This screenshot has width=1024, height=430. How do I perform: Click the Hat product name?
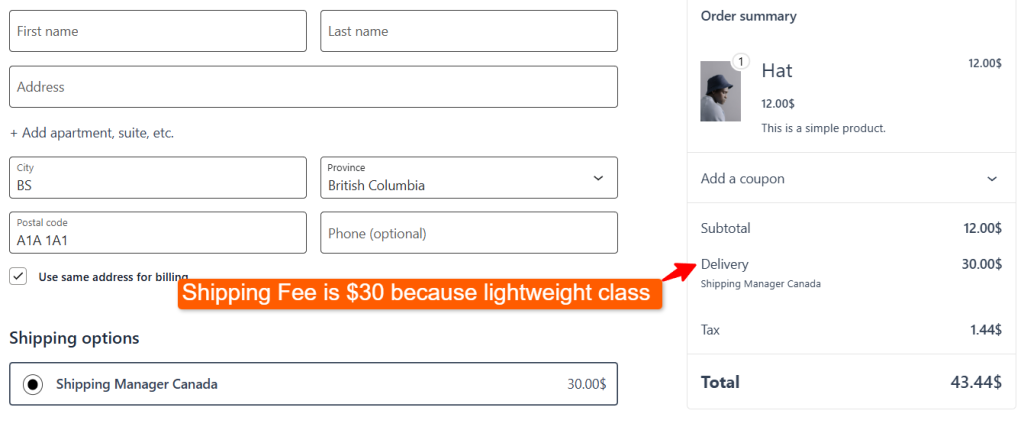pos(777,70)
